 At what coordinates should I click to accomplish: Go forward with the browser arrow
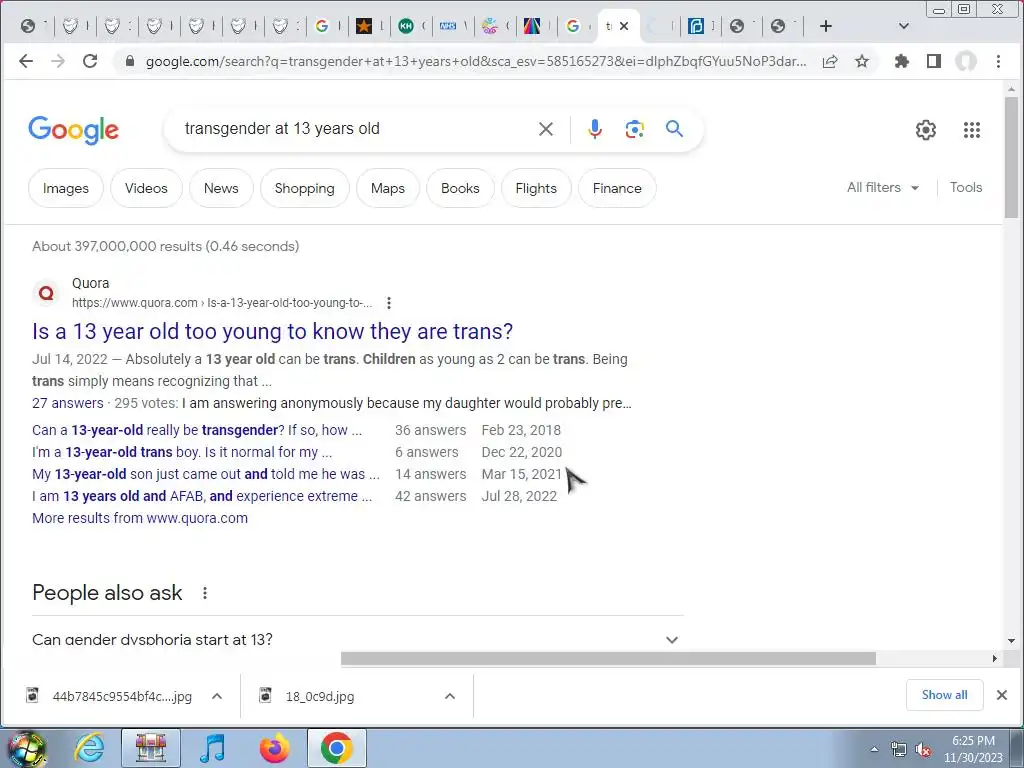pos(58,61)
